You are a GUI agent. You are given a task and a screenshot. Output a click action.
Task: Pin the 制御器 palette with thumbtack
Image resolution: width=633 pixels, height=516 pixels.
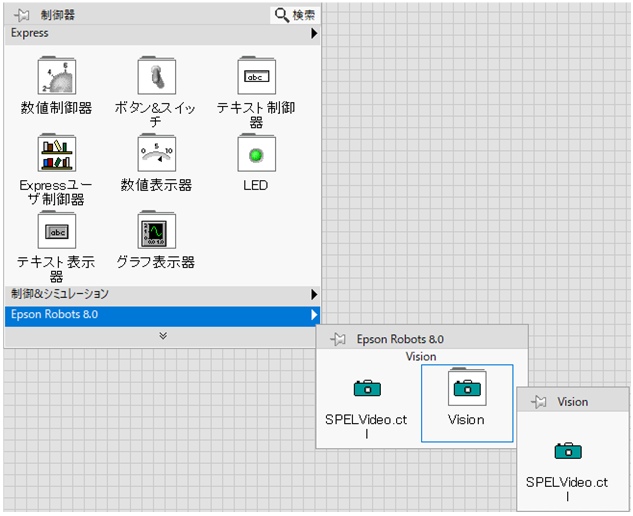21,15
